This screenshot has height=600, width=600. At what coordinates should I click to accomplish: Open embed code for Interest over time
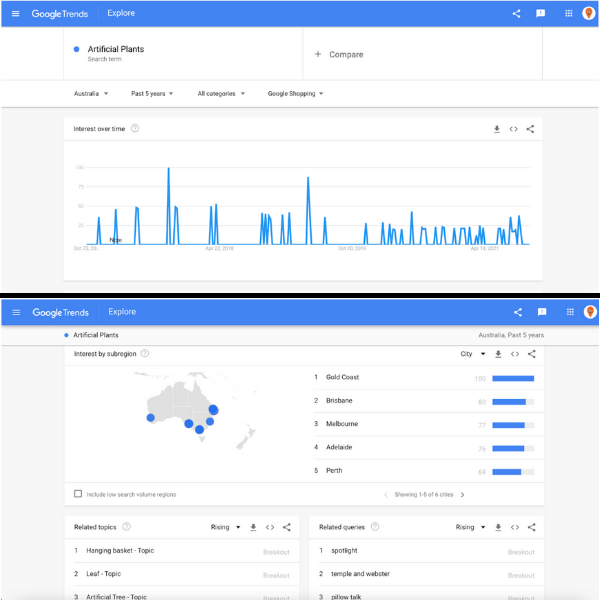point(514,129)
